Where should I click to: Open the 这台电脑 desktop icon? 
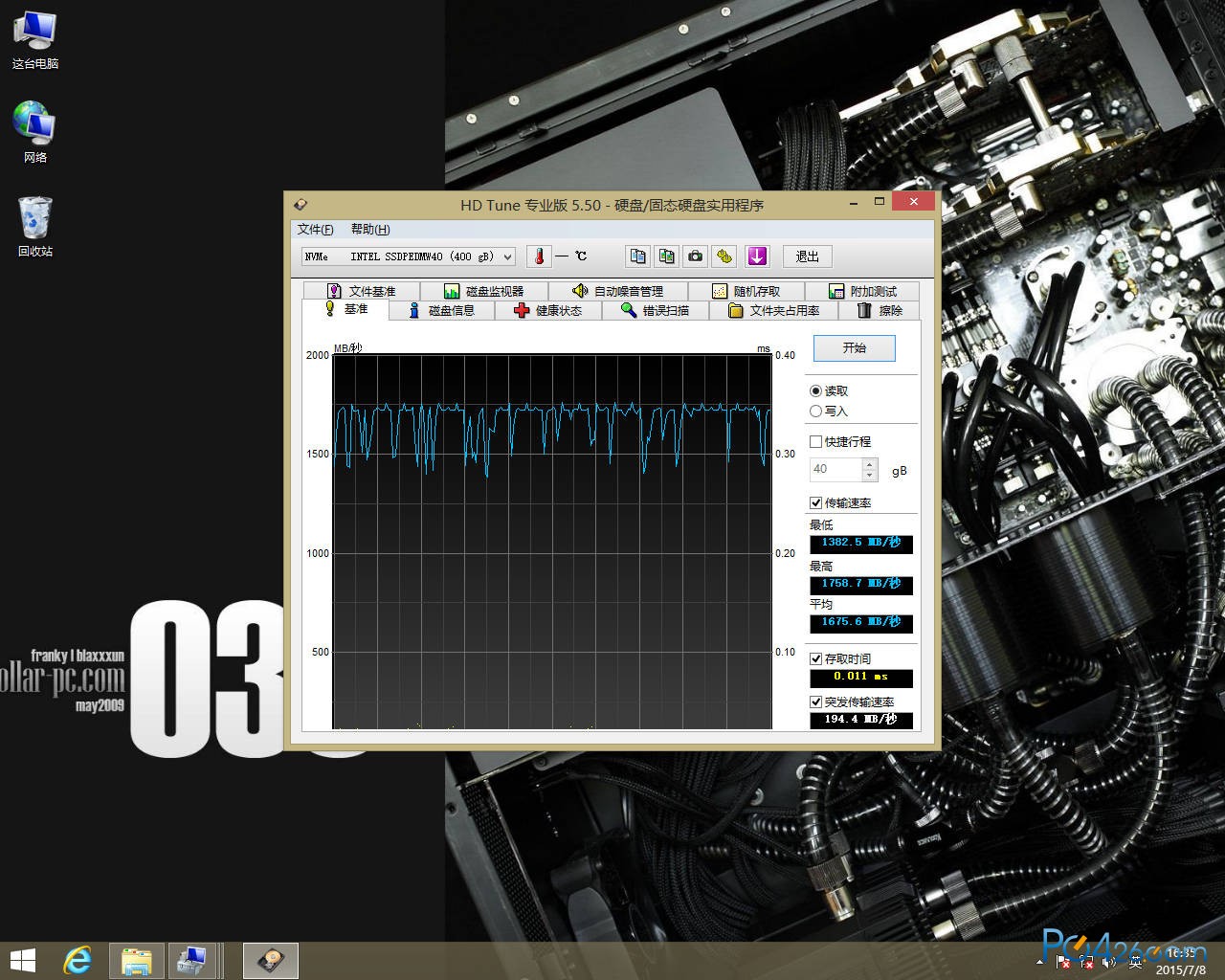(x=35, y=41)
